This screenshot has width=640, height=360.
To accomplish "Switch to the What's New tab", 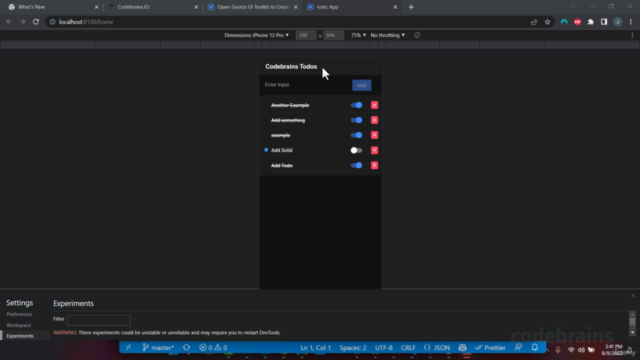I will [53, 7].
